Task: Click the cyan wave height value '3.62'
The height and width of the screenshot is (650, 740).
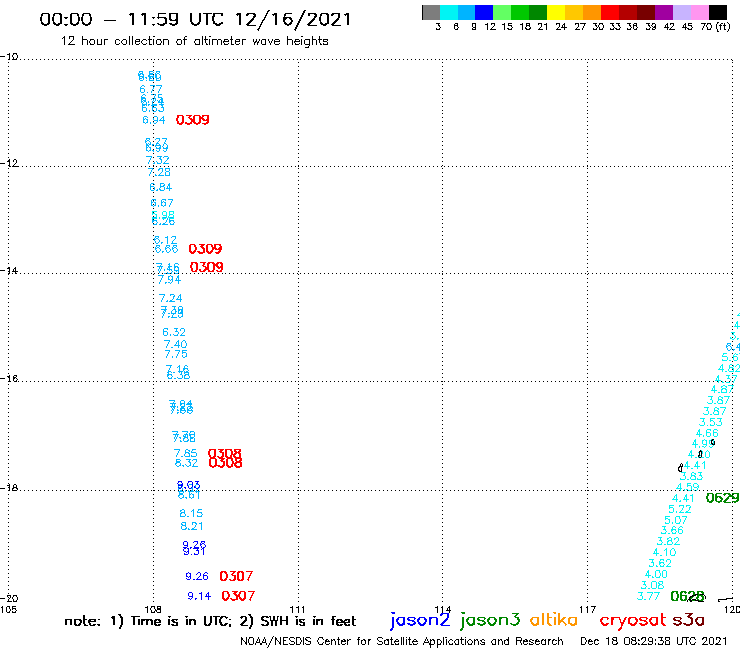Action: coord(660,563)
